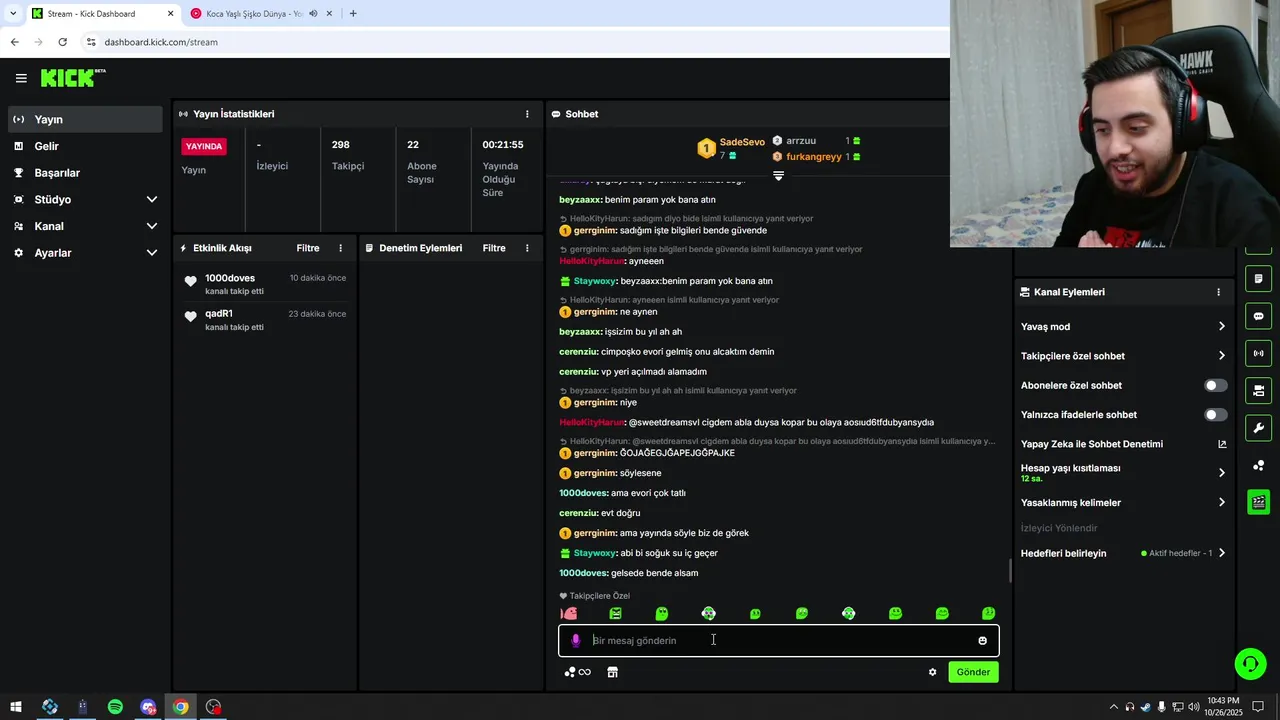The height and width of the screenshot is (720, 1280).
Task: Open the shop icon below chat input
Action: (x=612, y=672)
